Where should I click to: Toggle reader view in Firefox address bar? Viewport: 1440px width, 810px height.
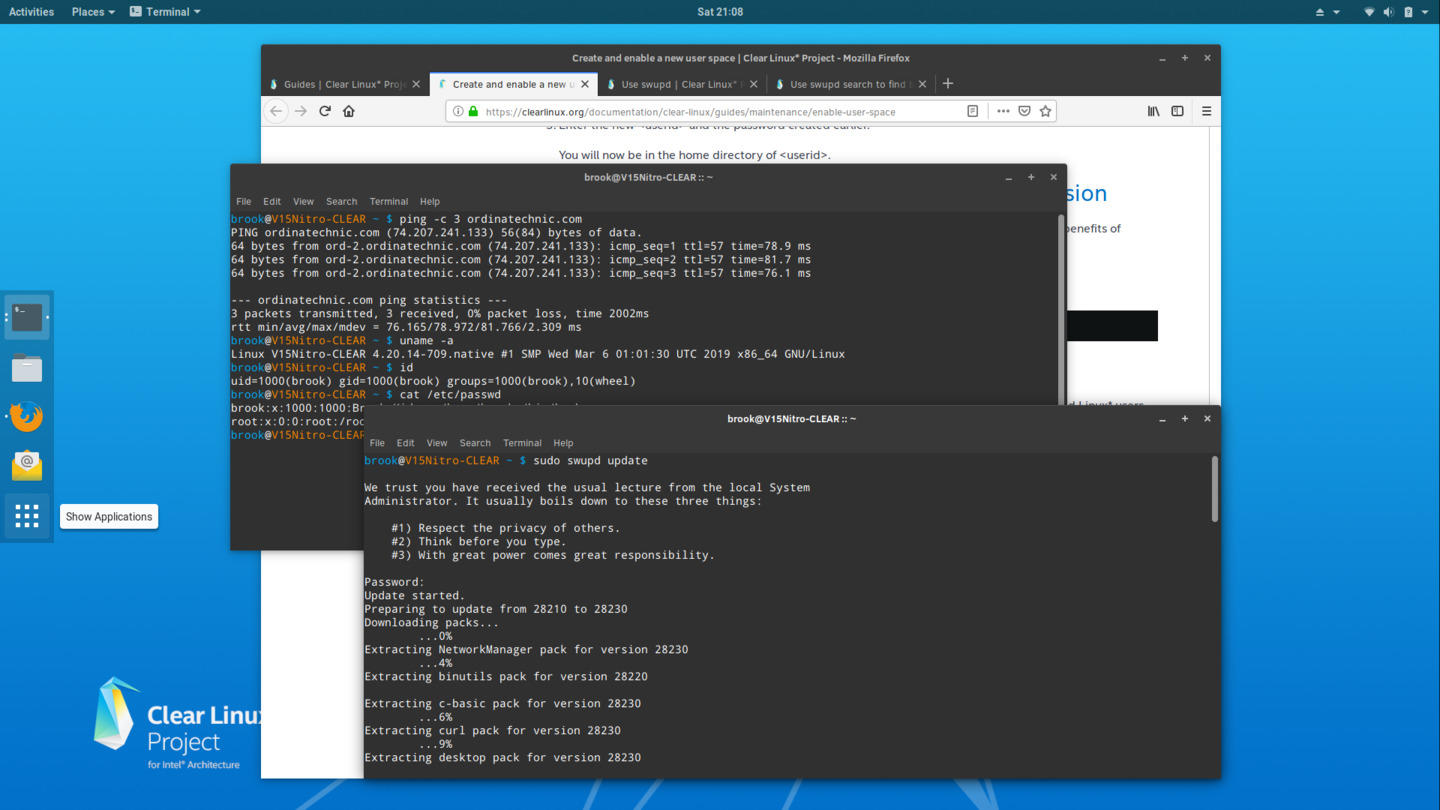coord(972,111)
